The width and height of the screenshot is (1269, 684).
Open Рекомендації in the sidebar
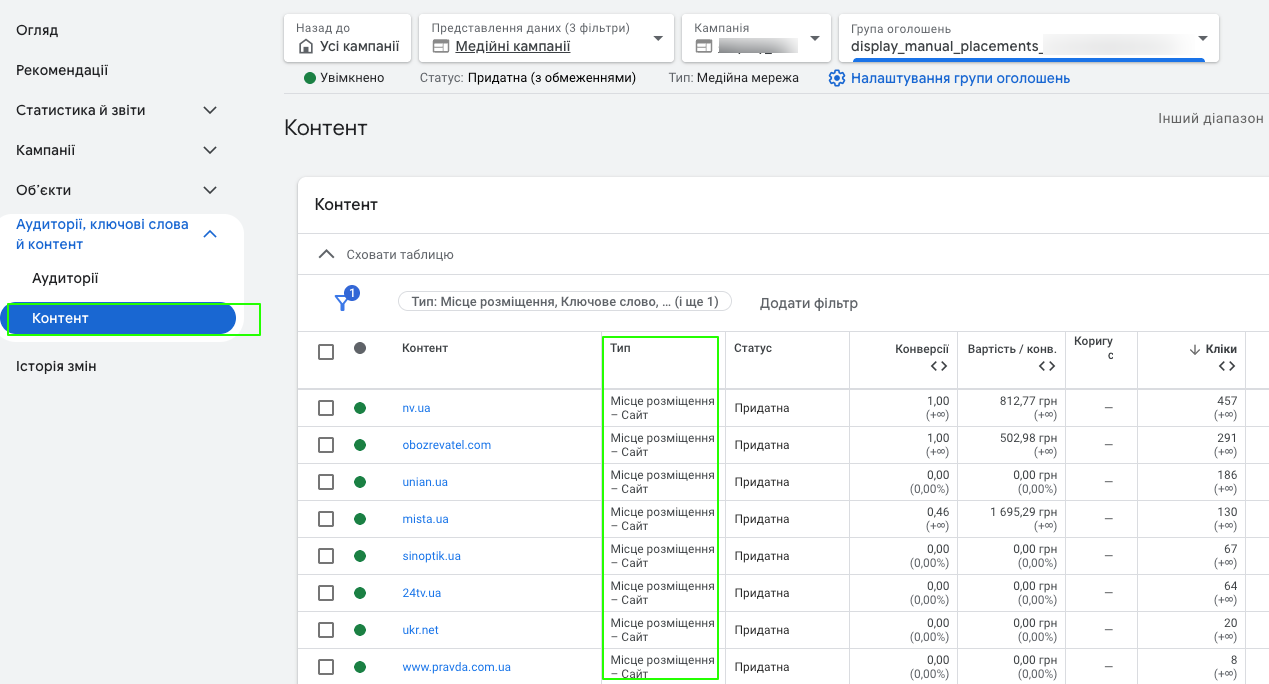click(x=62, y=70)
